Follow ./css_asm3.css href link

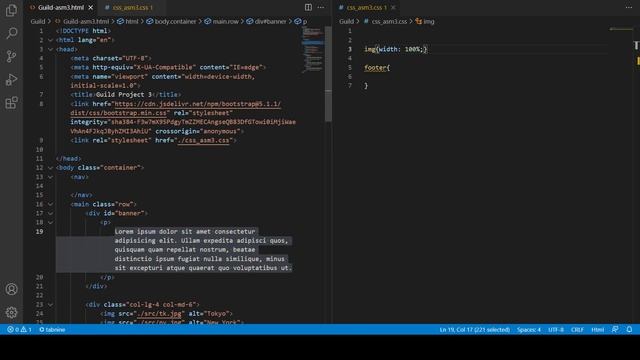(204, 140)
